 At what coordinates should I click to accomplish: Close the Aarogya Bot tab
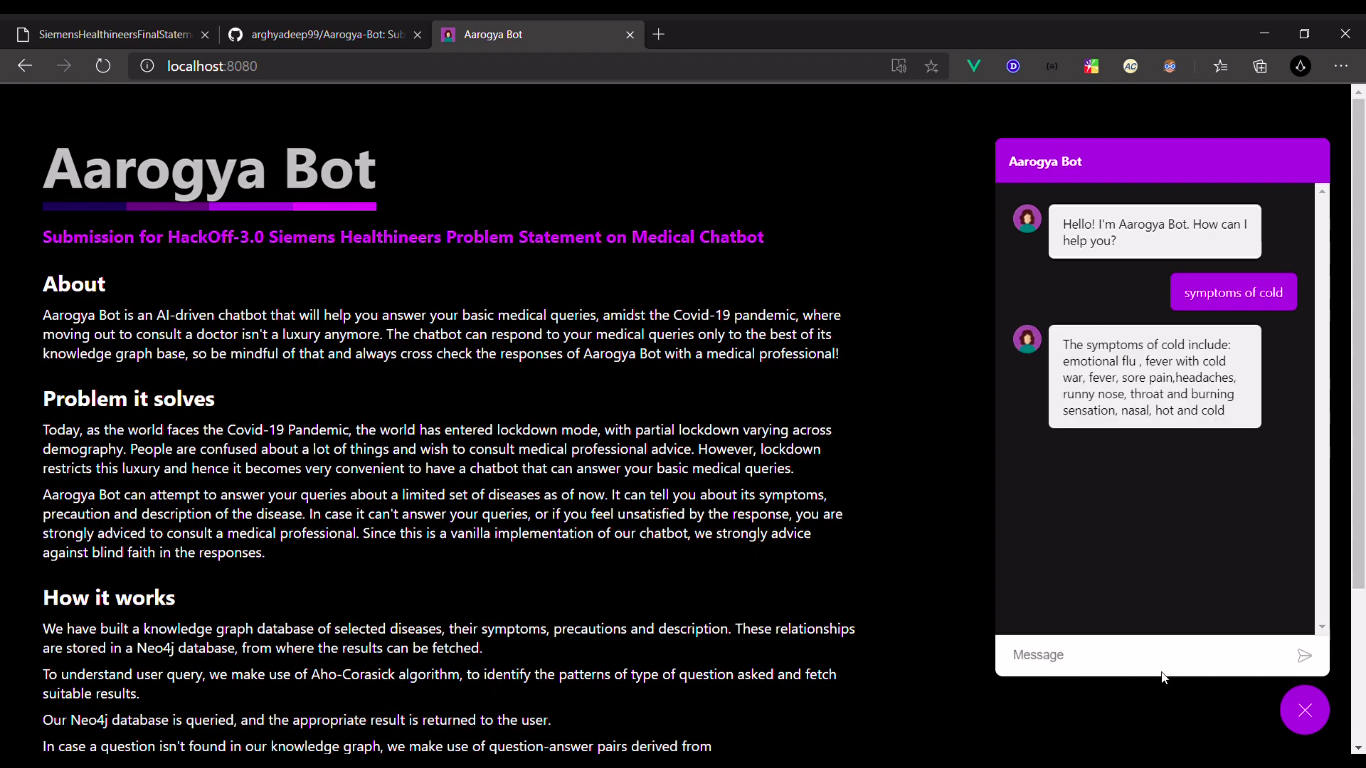pyautogui.click(x=630, y=34)
